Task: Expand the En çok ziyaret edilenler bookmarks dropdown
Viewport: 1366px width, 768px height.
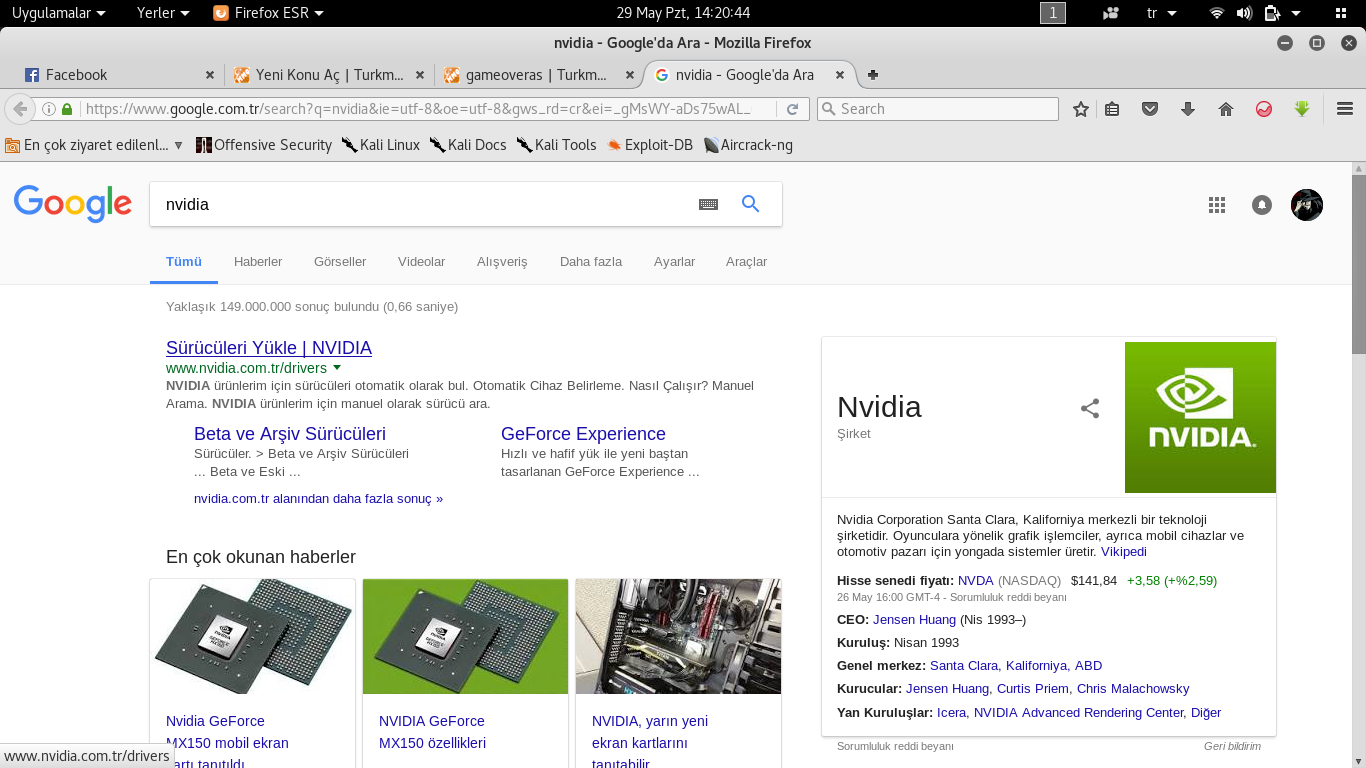Action: tap(179, 145)
